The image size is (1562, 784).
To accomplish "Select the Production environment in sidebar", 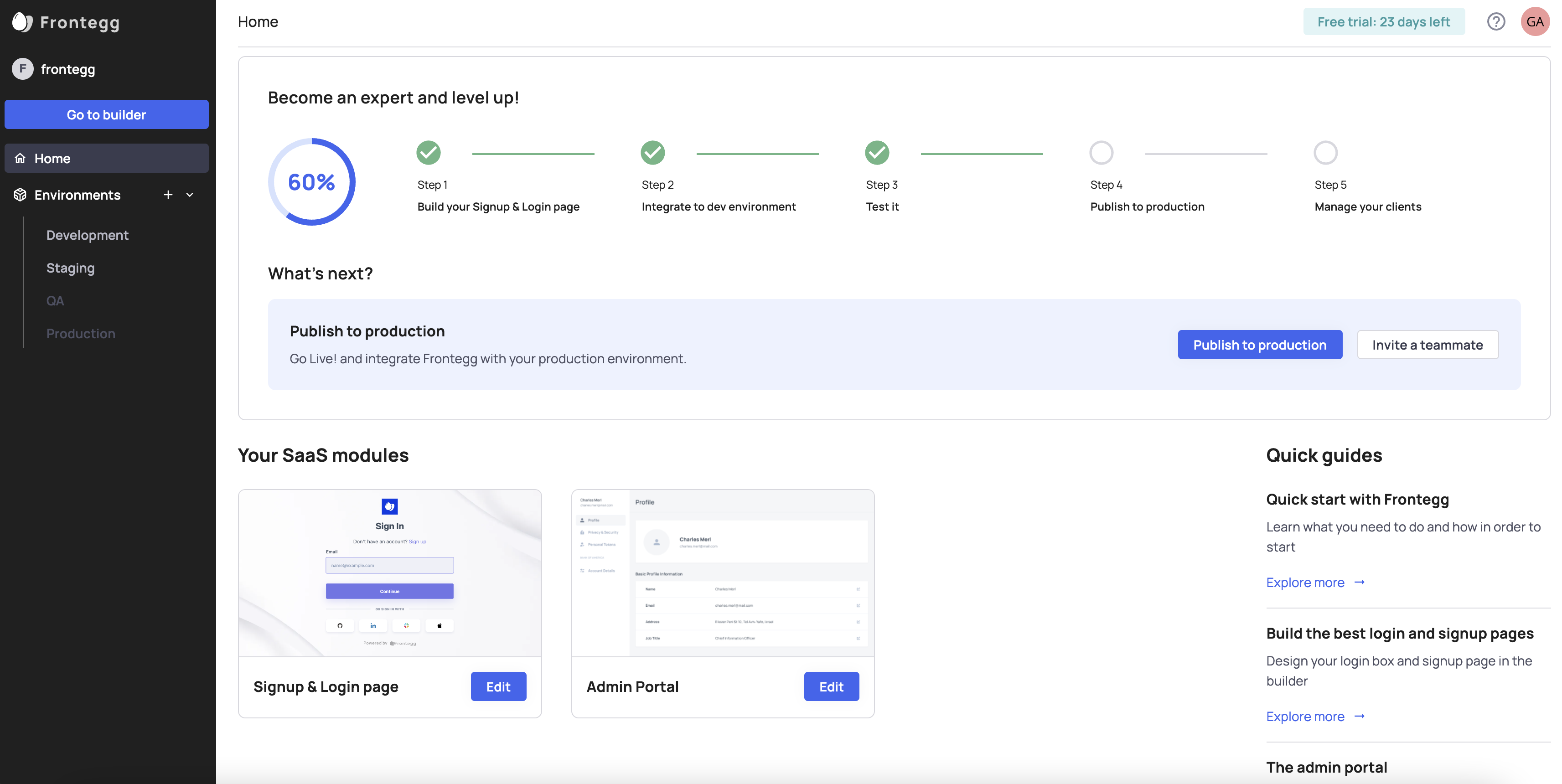I will 81,334.
